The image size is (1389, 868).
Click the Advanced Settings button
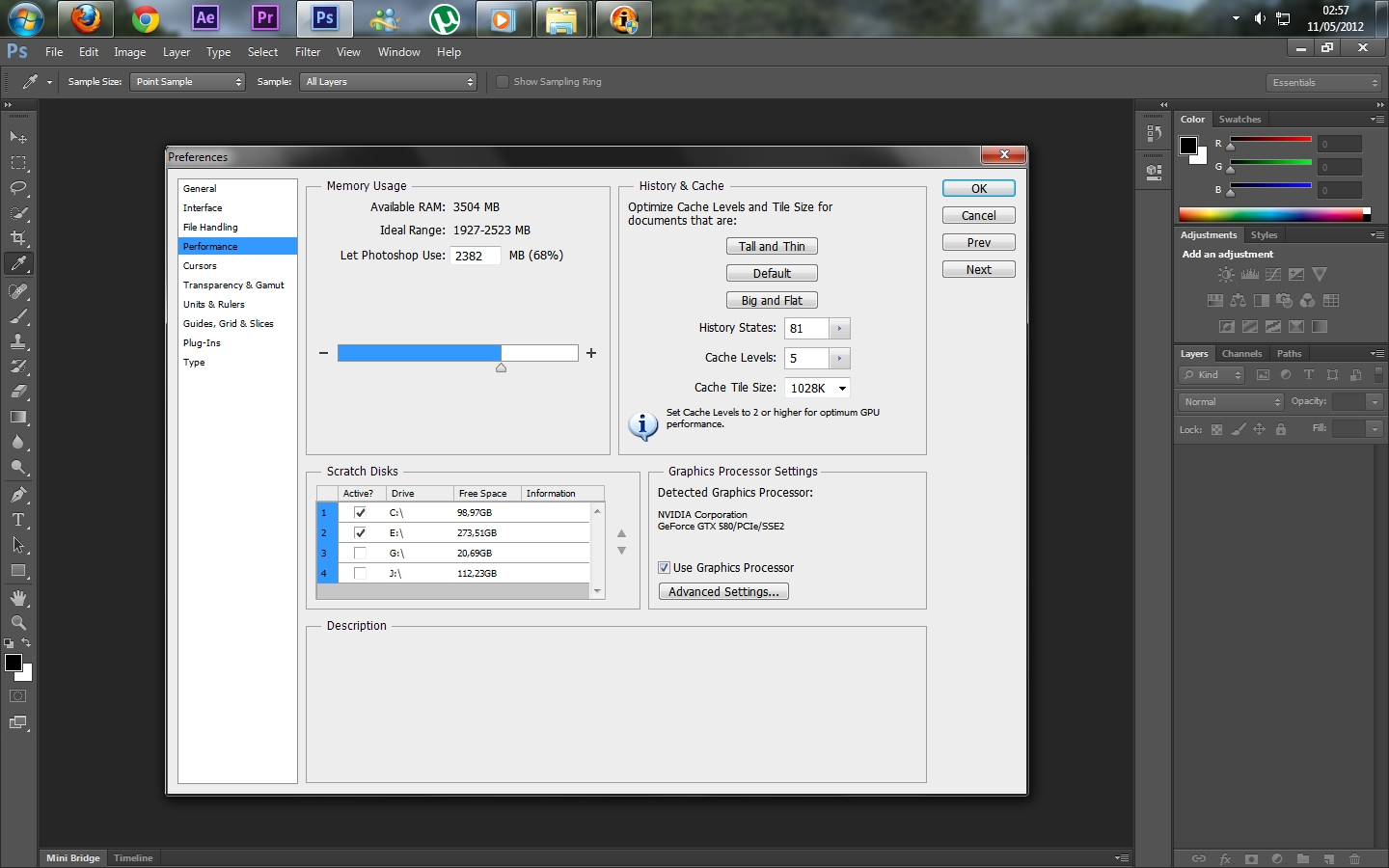coord(723,592)
